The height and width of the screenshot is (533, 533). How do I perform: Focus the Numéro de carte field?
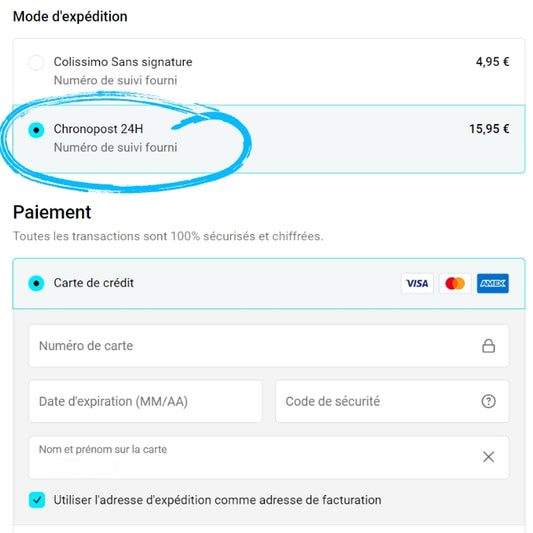pyautogui.click(x=269, y=346)
